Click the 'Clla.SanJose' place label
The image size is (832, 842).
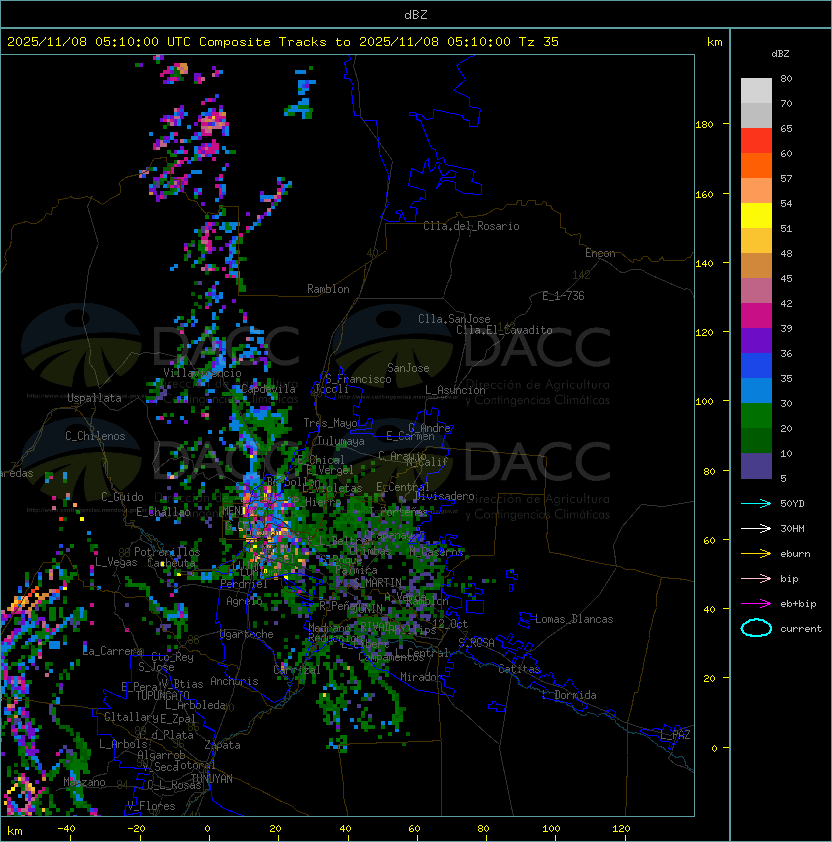click(454, 319)
